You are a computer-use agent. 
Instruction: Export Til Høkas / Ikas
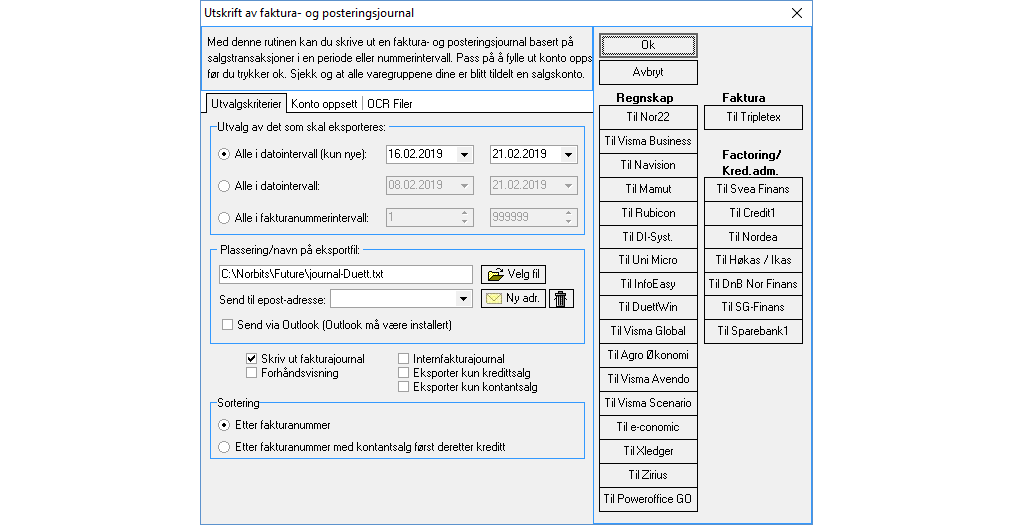coord(753,260)
